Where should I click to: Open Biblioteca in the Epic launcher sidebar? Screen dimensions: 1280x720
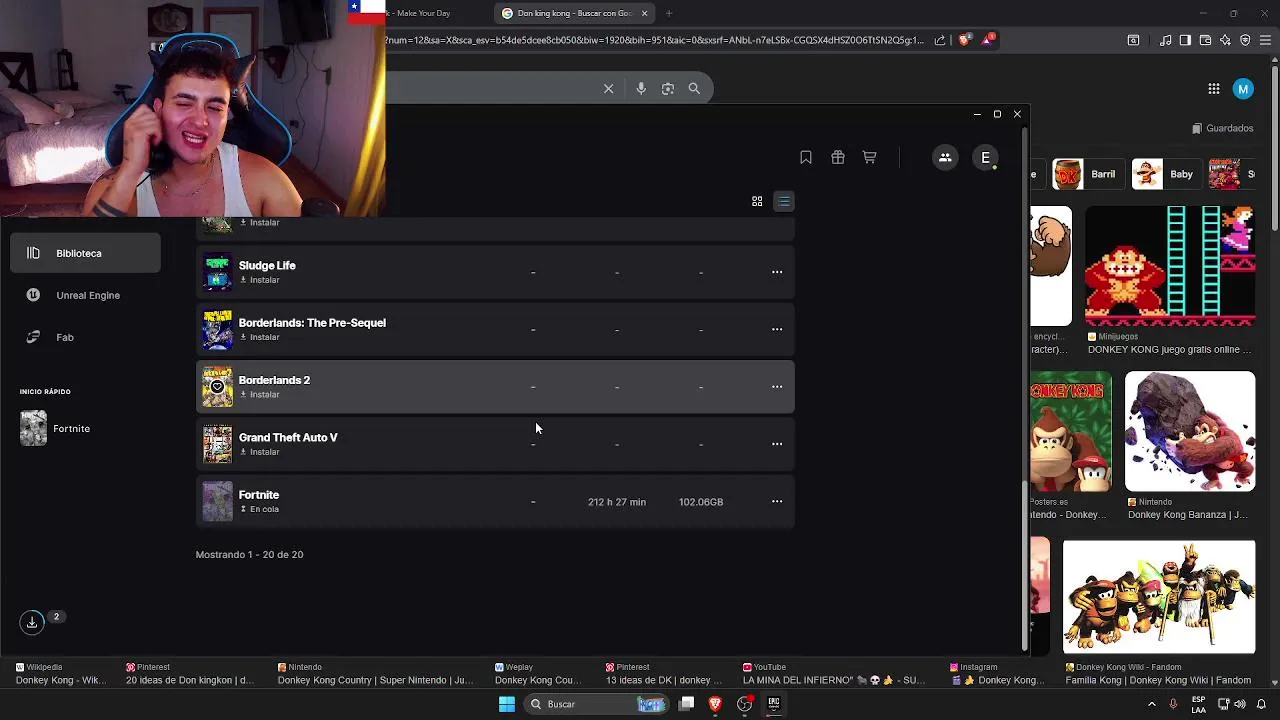point(85,253)
